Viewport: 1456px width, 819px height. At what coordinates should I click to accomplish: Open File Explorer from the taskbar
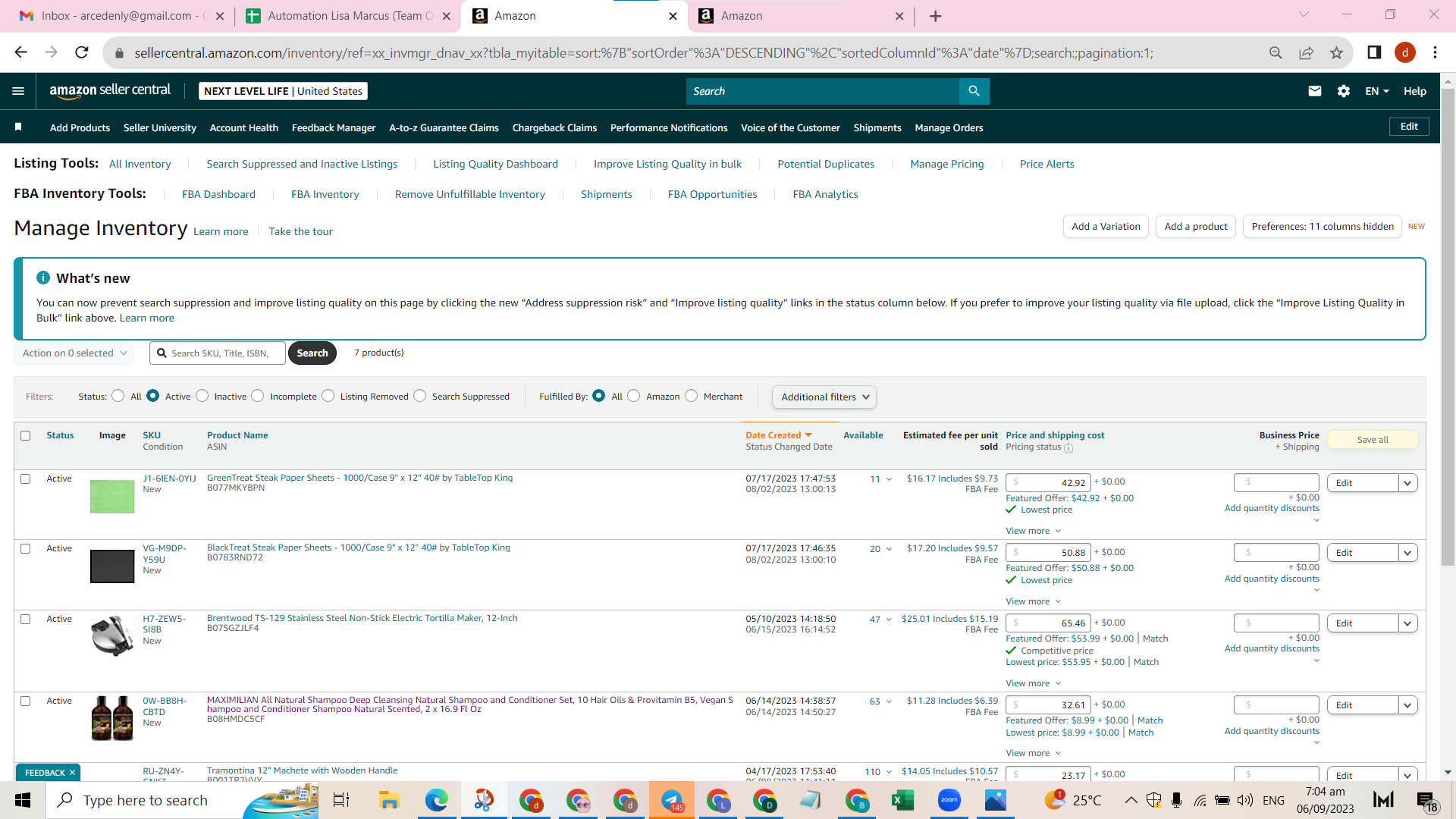[389, 800]
